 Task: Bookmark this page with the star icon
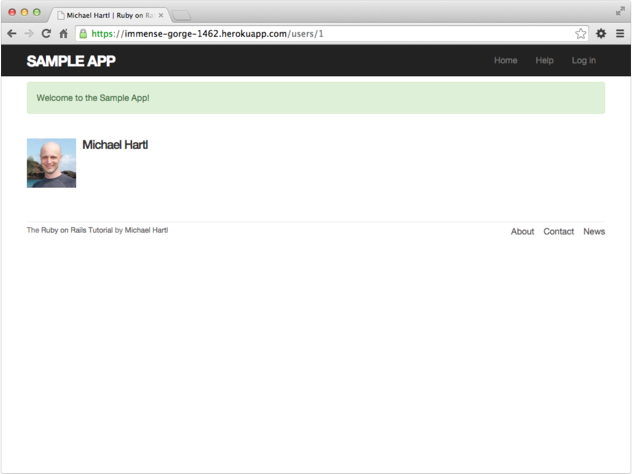click(x=581, y=33)
